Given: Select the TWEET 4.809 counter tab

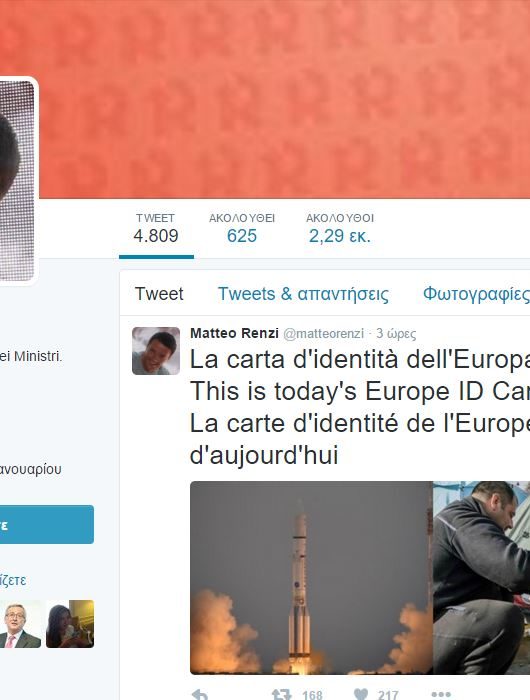Looking at the screenshot, I should (x=156, y=229).
